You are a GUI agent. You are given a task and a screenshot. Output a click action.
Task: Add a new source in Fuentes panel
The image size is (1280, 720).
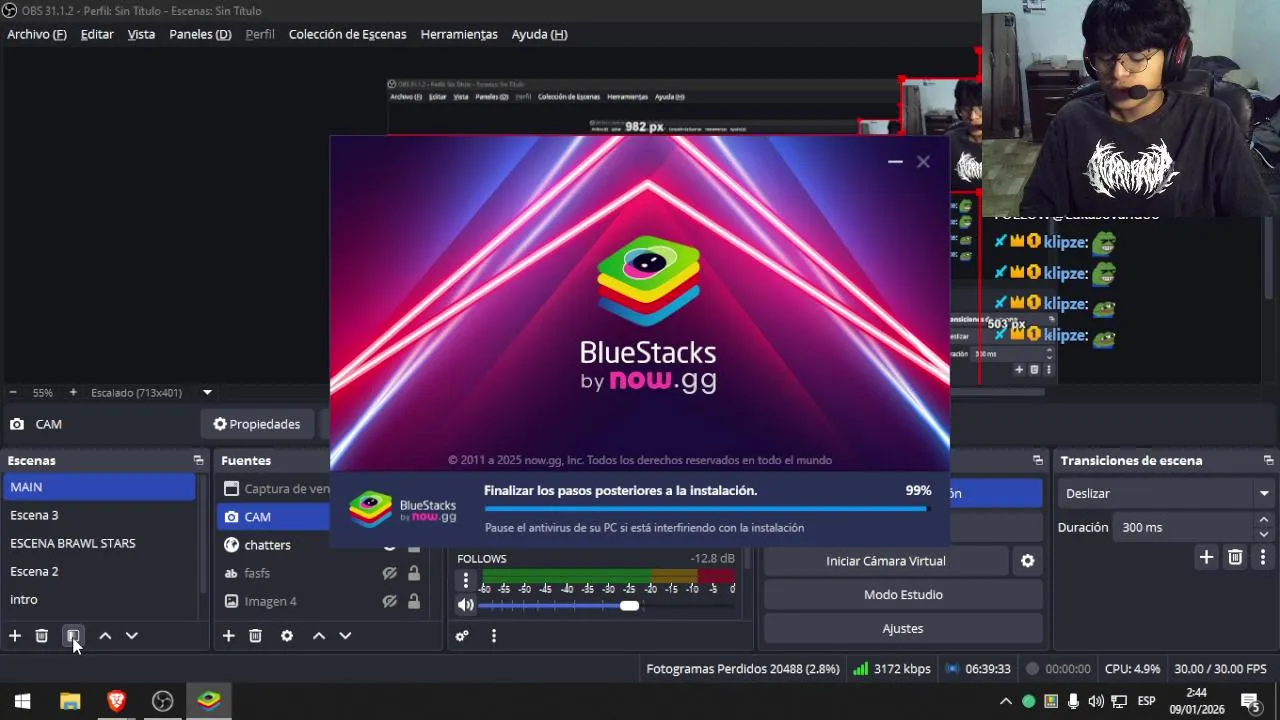tap(228, 636)
